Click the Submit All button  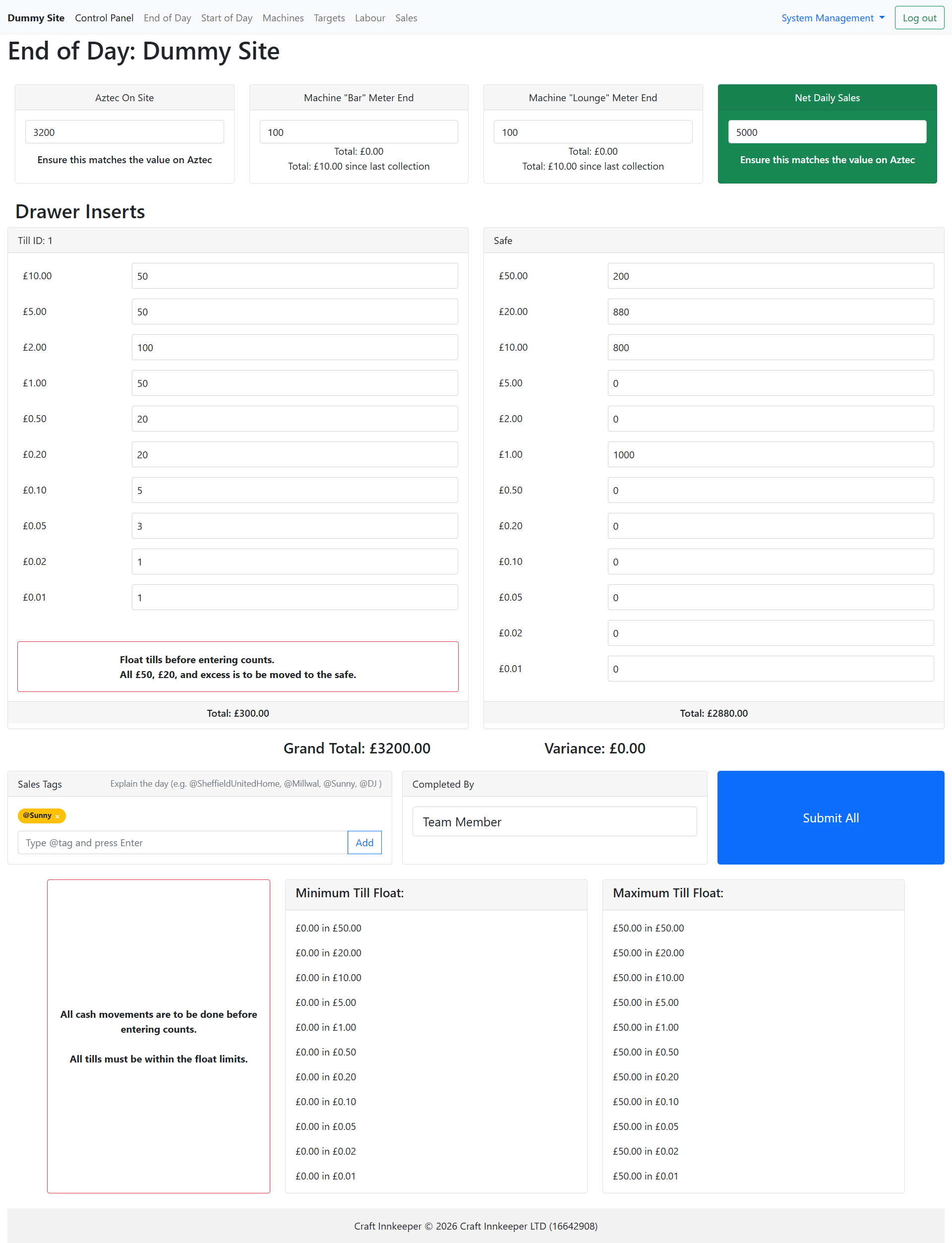tap(830, 817)
